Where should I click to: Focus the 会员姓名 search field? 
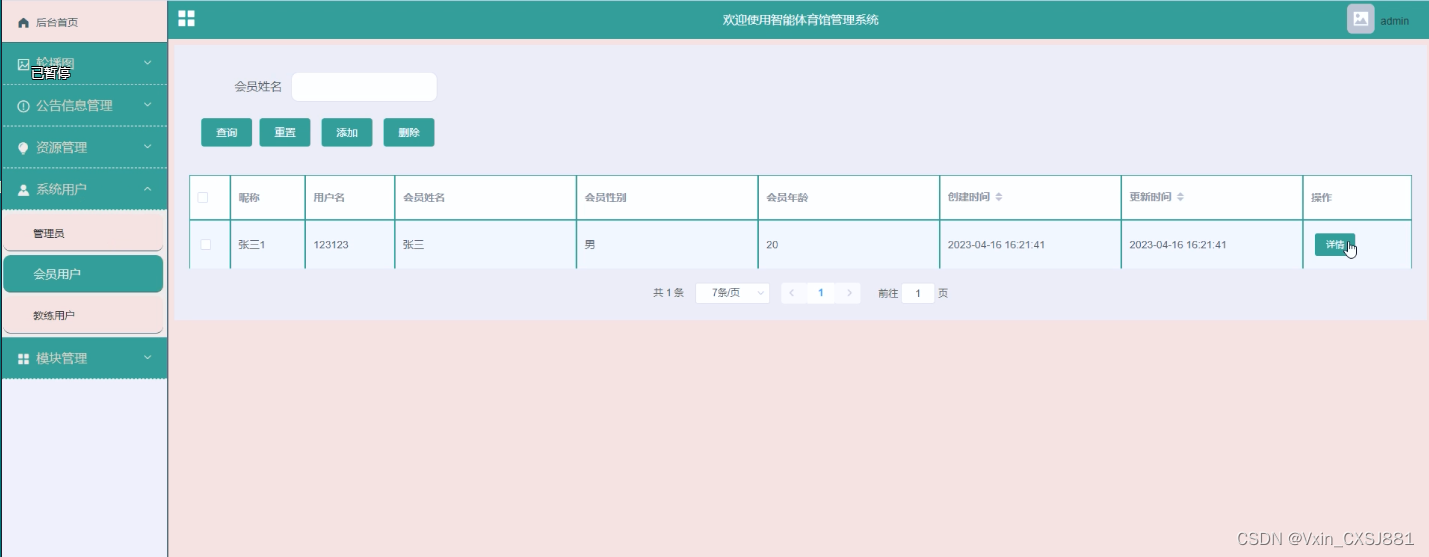(364, 87)
